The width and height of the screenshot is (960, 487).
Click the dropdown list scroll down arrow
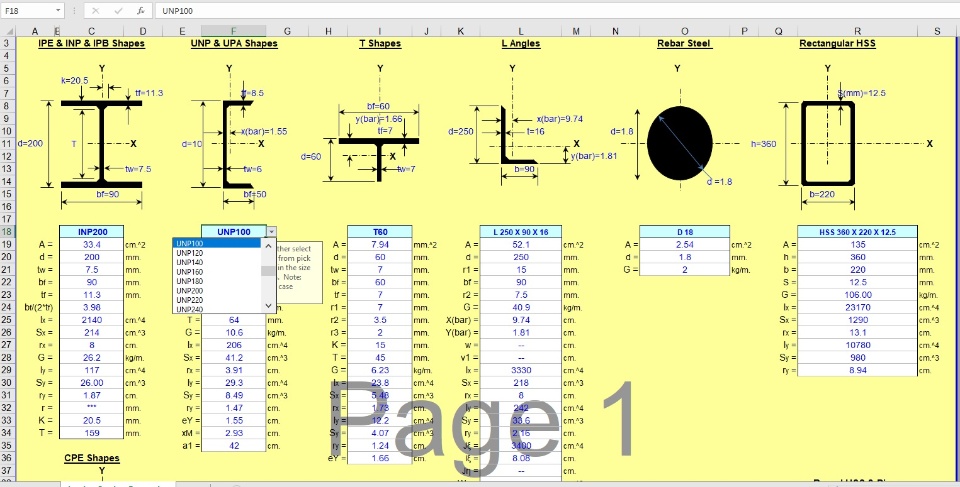pyautogui.click(x=268, y=306)
